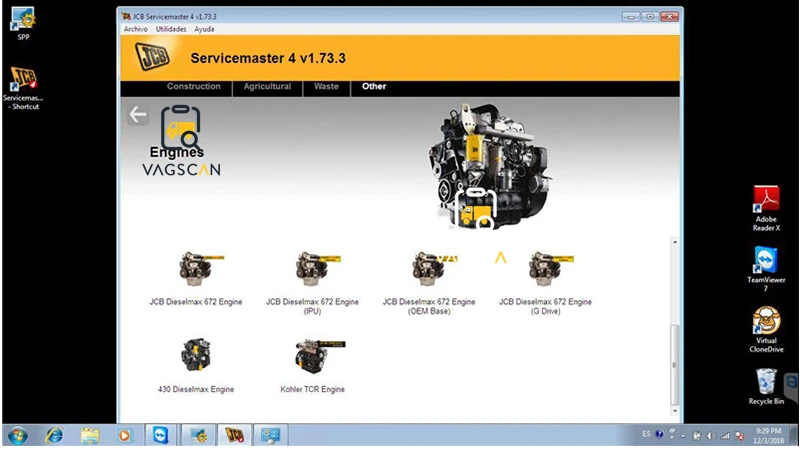The image size is (800, 449).
Task: Click 'JCB Dieselmax 672 Engine (OEM Base)' label
Action: tap(429, 306)
